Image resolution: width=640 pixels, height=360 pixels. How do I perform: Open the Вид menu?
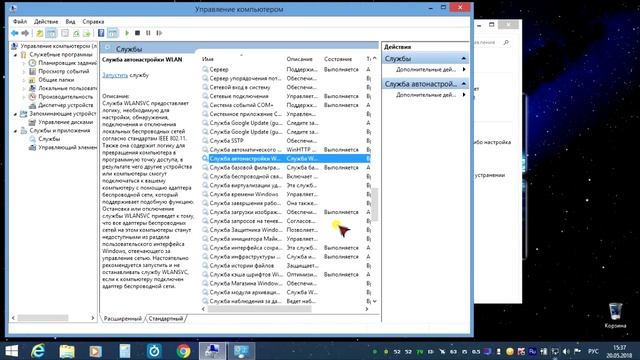pos(70,22)
